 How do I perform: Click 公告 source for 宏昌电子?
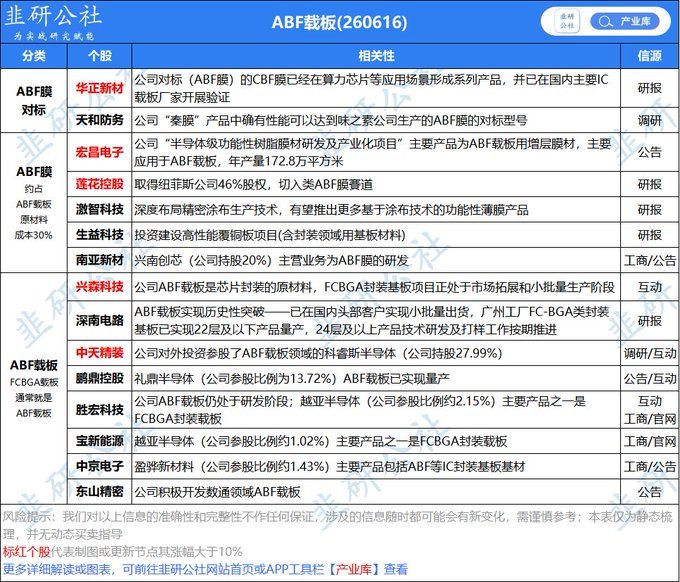(x=650, y=152)
